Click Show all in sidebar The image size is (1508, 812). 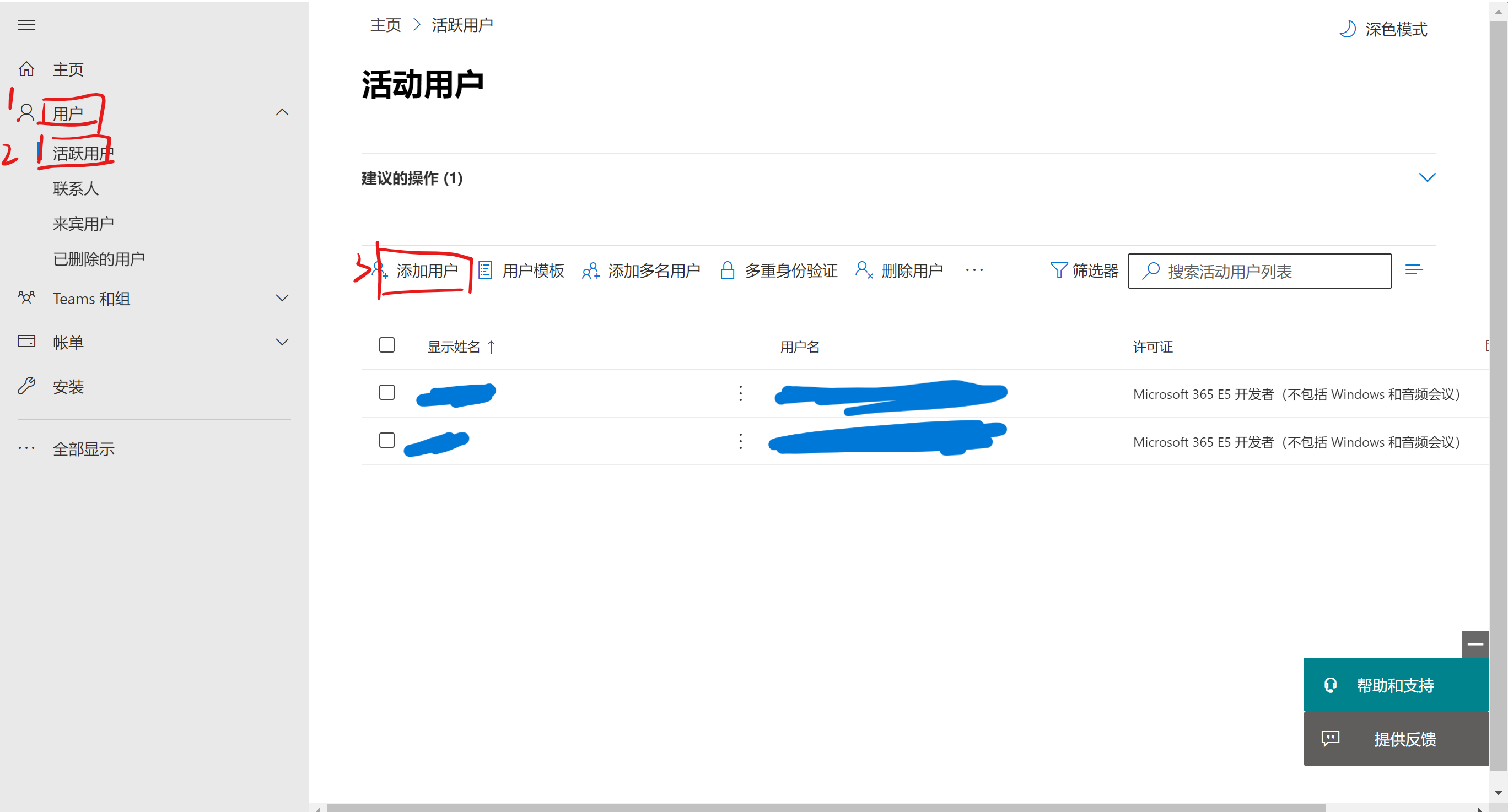[x=83, y=450]
